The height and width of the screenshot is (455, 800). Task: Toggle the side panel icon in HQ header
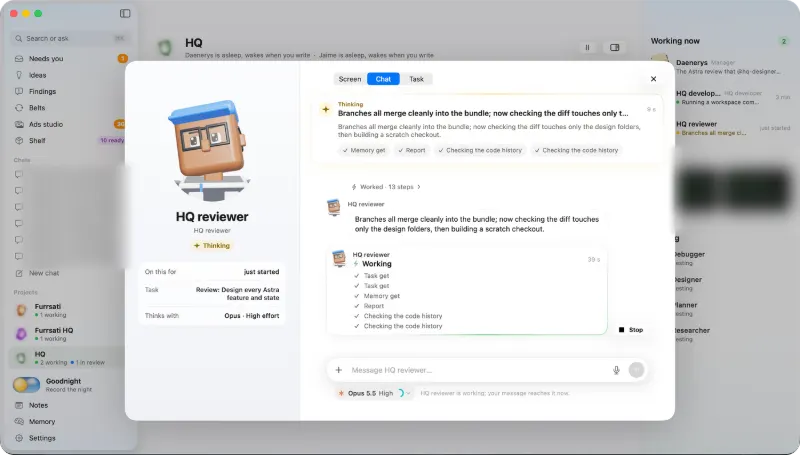tap(614, 47)
